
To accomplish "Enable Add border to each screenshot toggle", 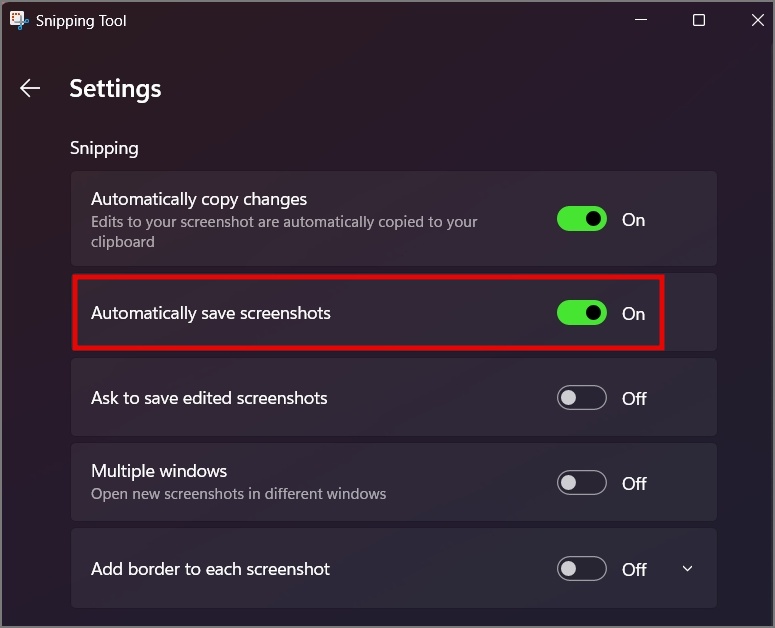I will click(582, 569).
